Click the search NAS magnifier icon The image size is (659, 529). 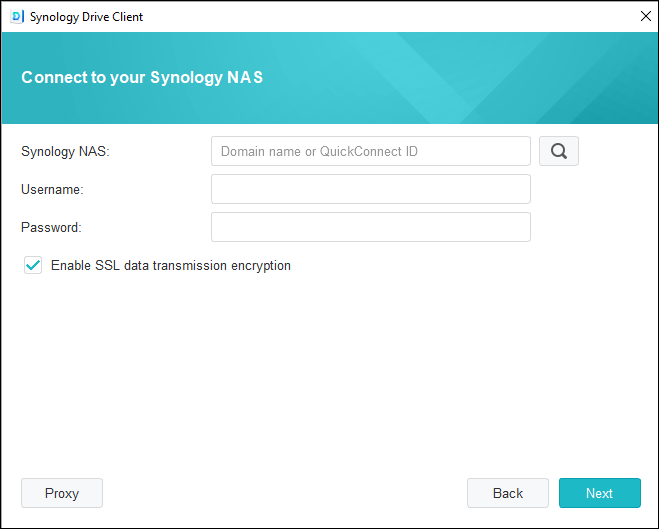(x=559, y=151)
